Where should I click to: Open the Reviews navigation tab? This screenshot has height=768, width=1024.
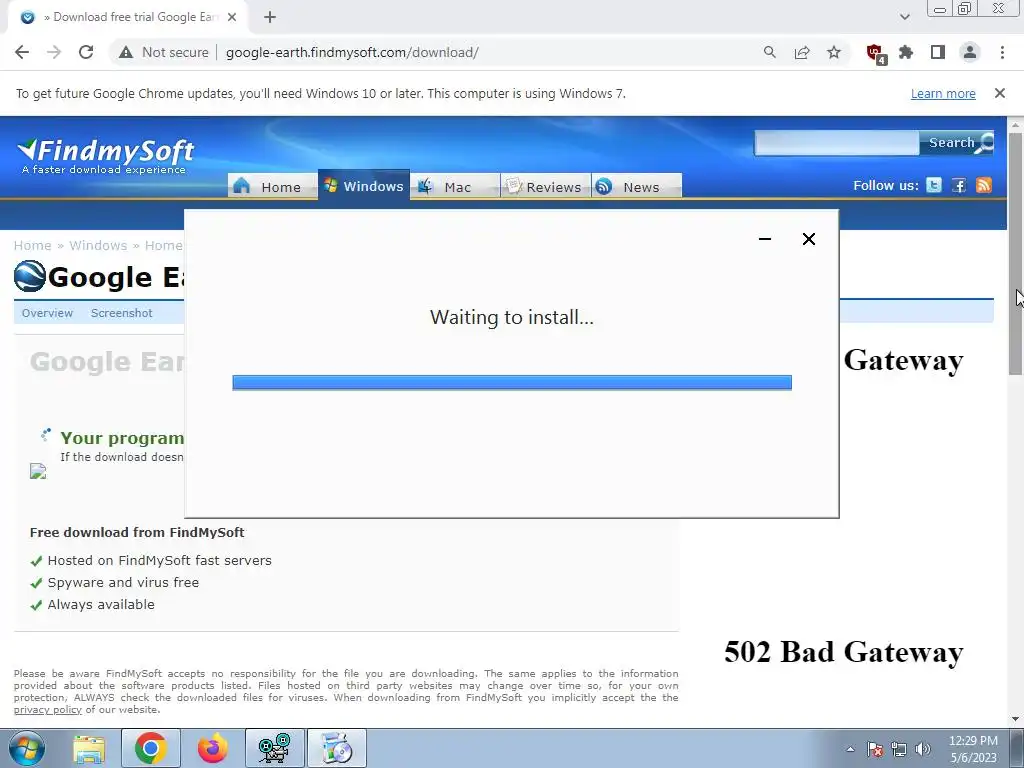coord(545,186)
